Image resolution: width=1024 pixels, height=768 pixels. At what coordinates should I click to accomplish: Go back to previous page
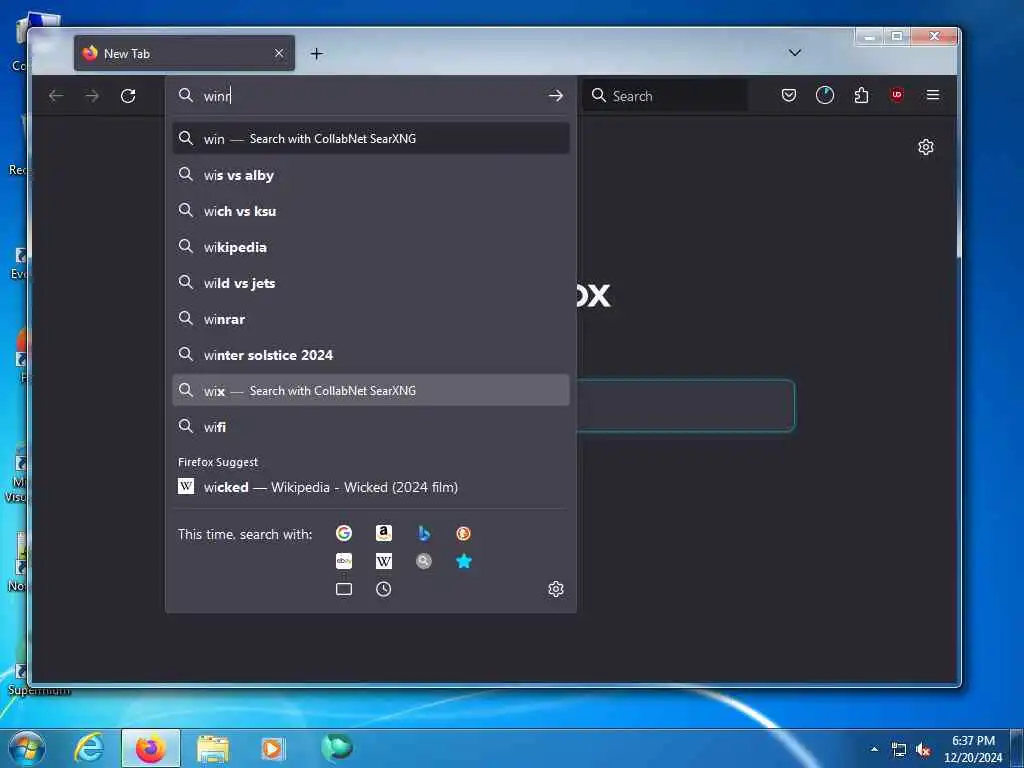pyautogui.click(x=56, y=96)
